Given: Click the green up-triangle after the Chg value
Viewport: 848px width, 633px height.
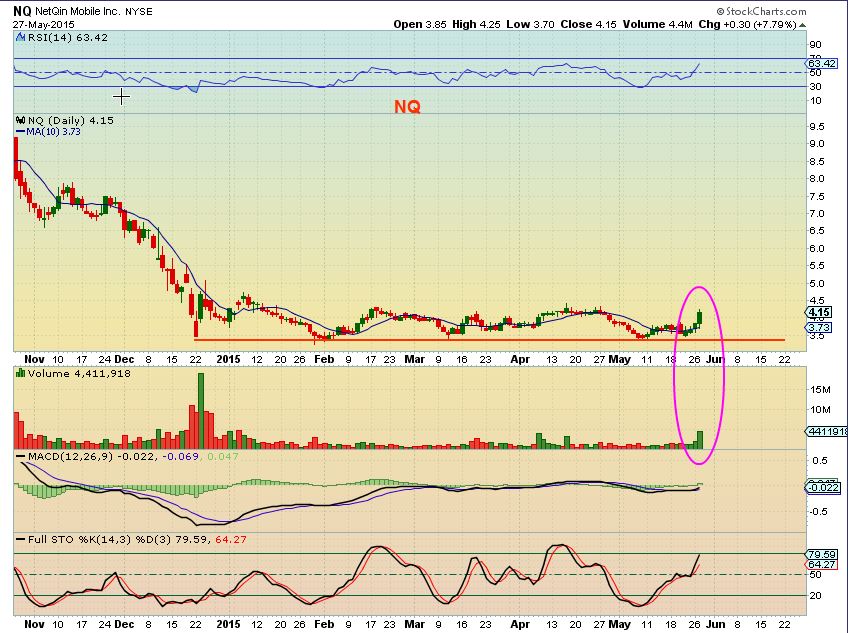Looking at the screenshot, I should point(803,25).
